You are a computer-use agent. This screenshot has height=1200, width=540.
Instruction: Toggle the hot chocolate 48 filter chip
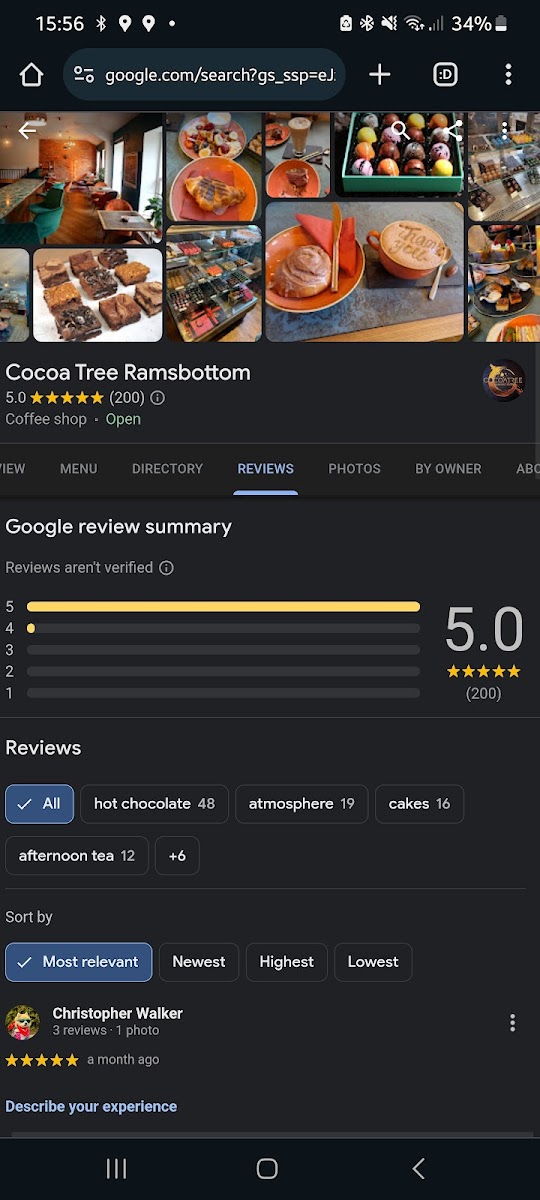(x=154, y=804)
